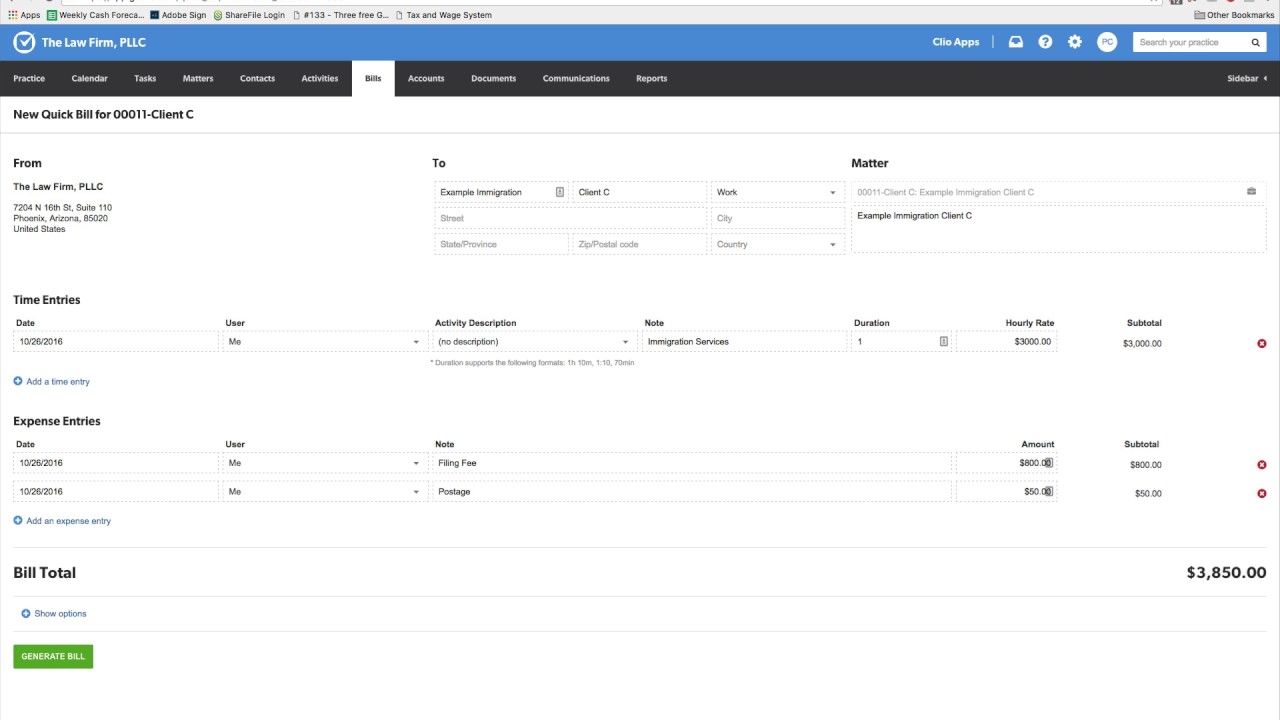Go to the Practice tab

tap(29, 78)
